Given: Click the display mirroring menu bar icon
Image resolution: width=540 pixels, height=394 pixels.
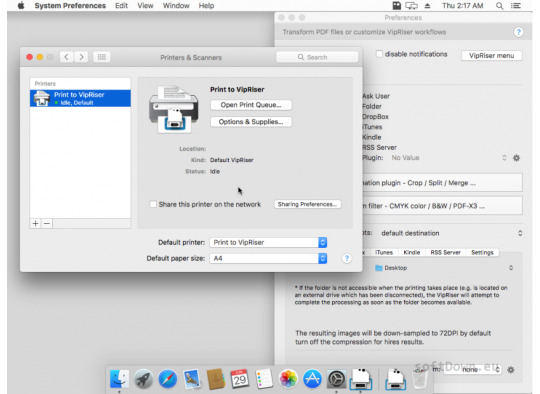Looking at the screenshot, I should (x=411, y=6).
